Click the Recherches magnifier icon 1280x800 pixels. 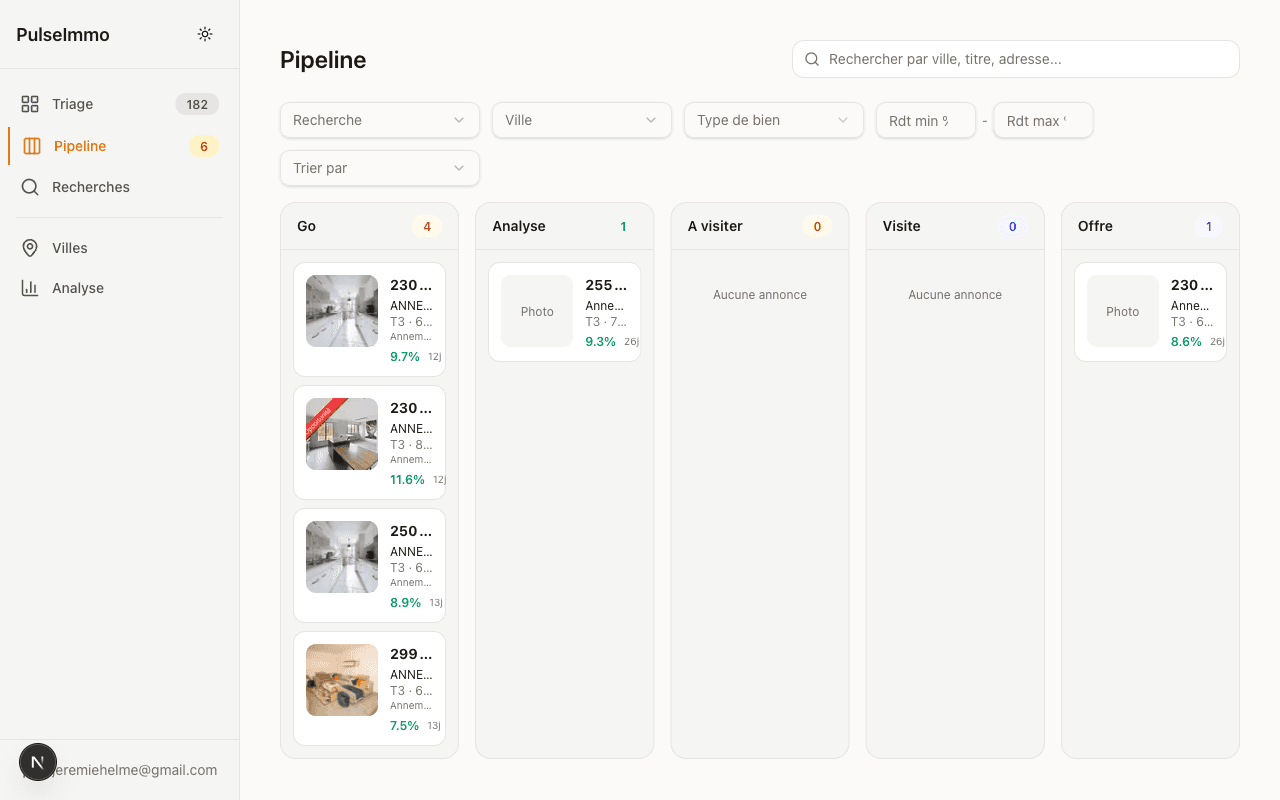point(29,187)
